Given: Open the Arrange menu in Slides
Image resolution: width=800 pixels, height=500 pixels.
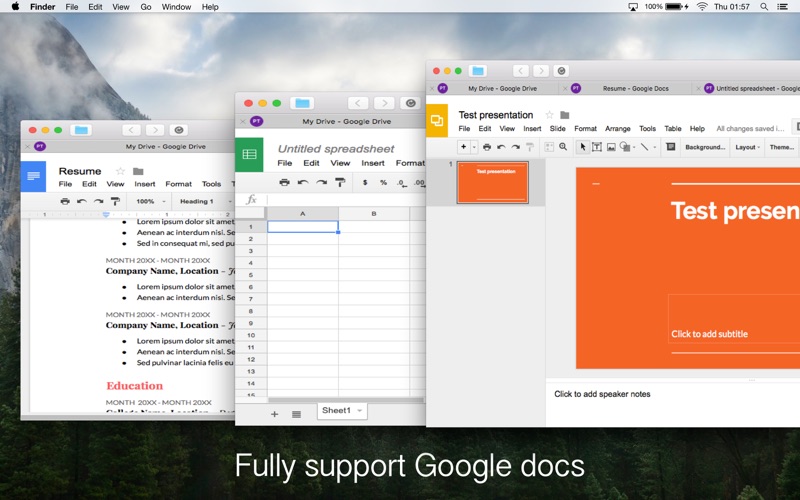Looking at the screenshot, I should pos(617,129).
